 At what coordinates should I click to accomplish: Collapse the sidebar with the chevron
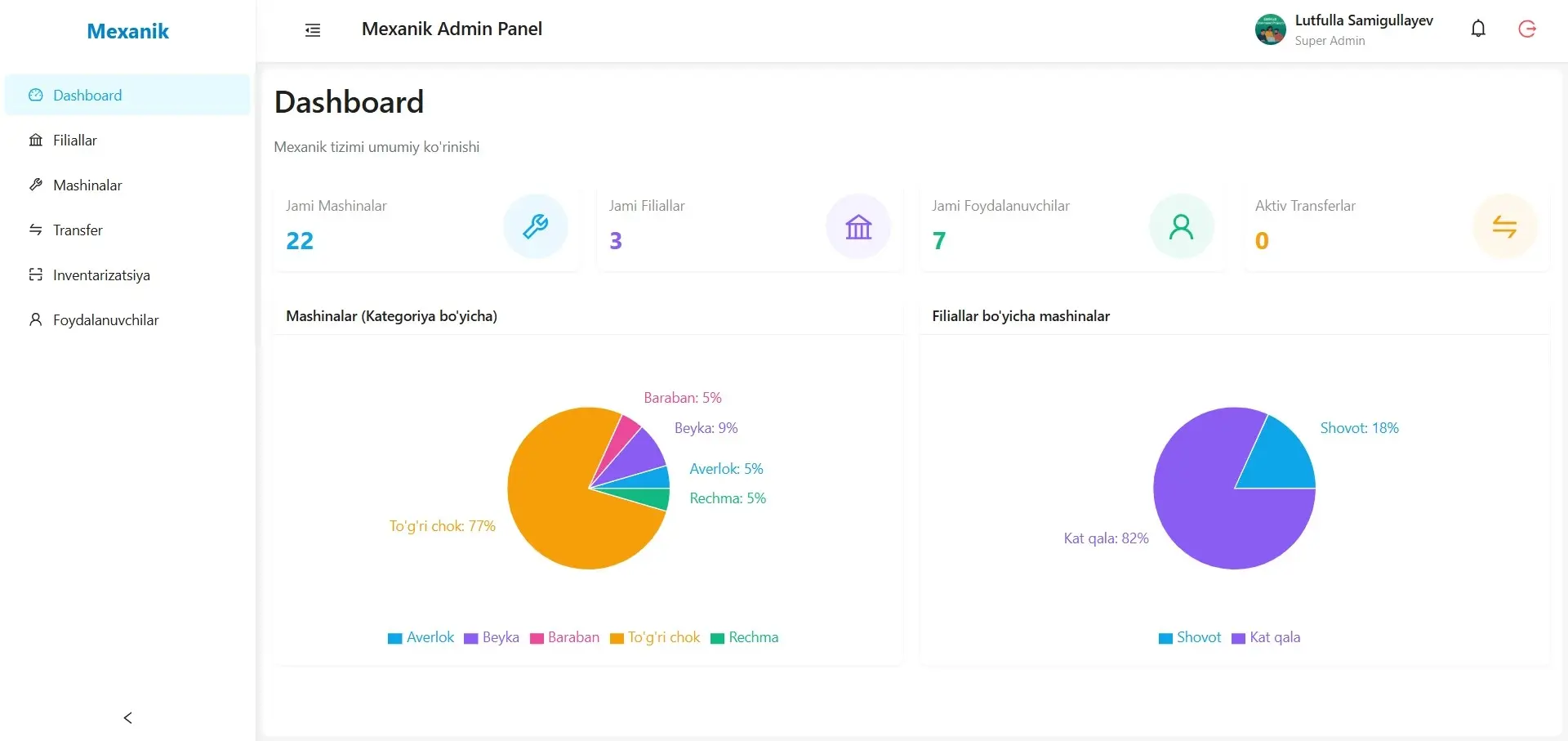pos(127,718)
